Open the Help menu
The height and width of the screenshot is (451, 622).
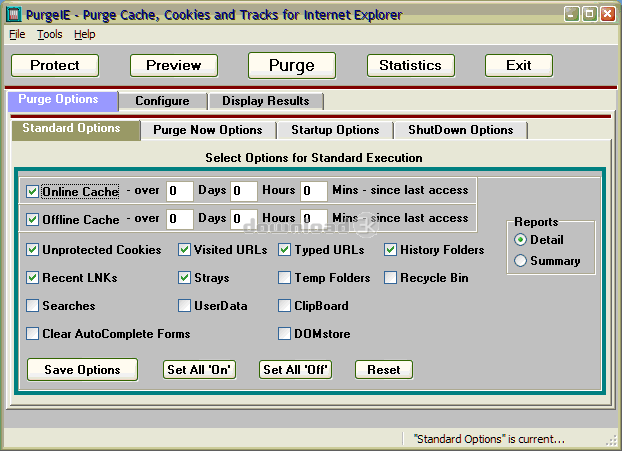84,35
